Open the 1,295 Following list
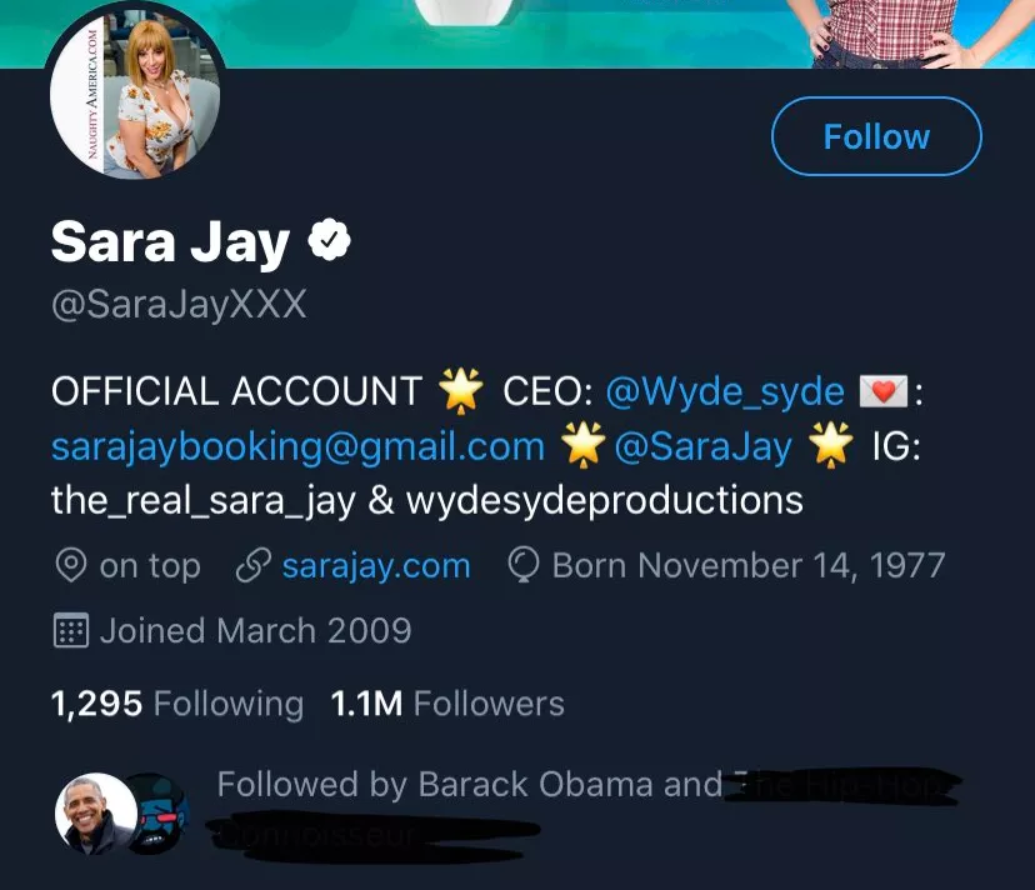 [x=177, y=704]
